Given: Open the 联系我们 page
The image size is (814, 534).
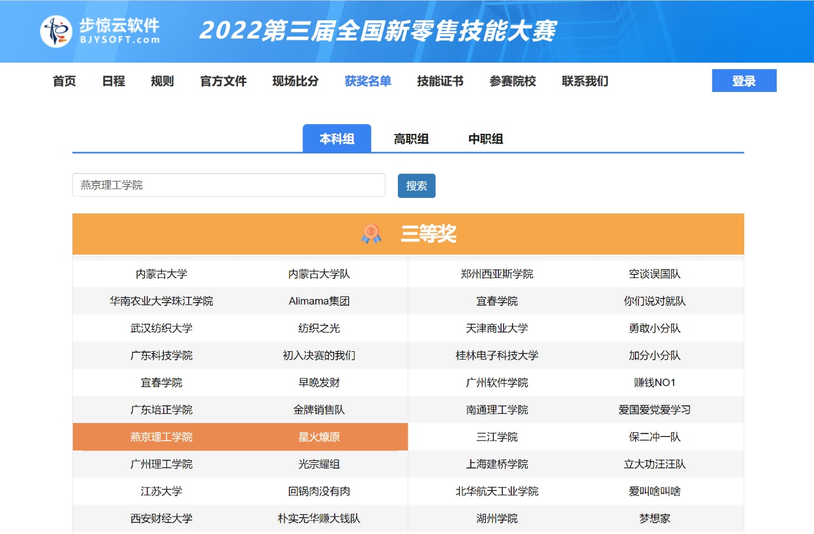Looking at the screenshot, I should tap(584, 81).
